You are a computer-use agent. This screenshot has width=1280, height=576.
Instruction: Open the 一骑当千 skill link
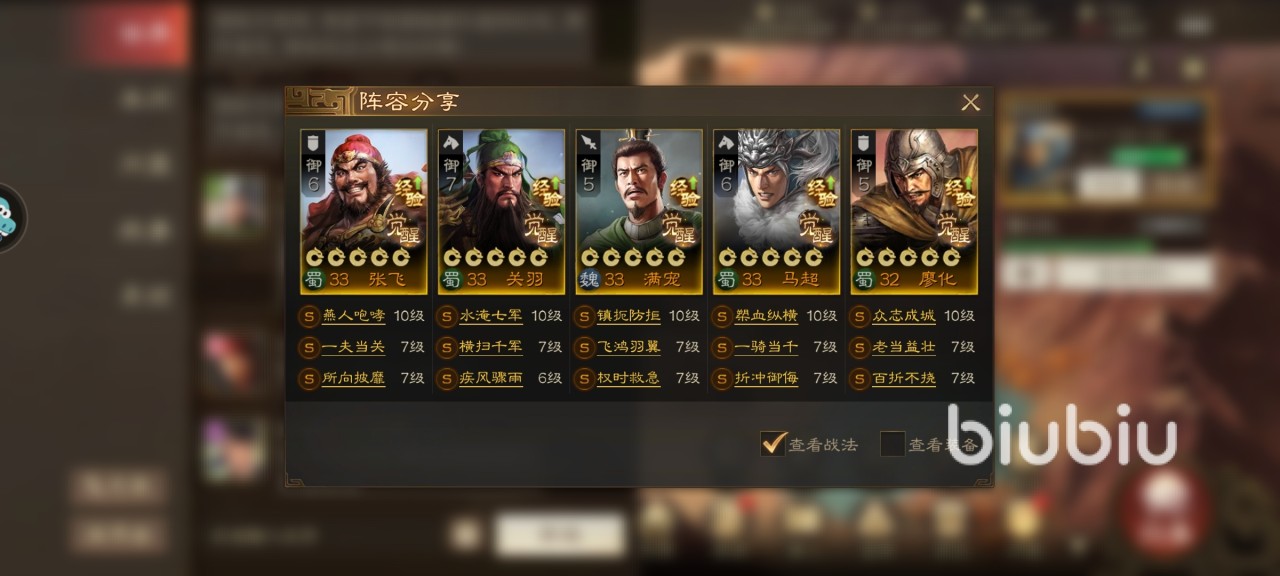coord(766,347)
